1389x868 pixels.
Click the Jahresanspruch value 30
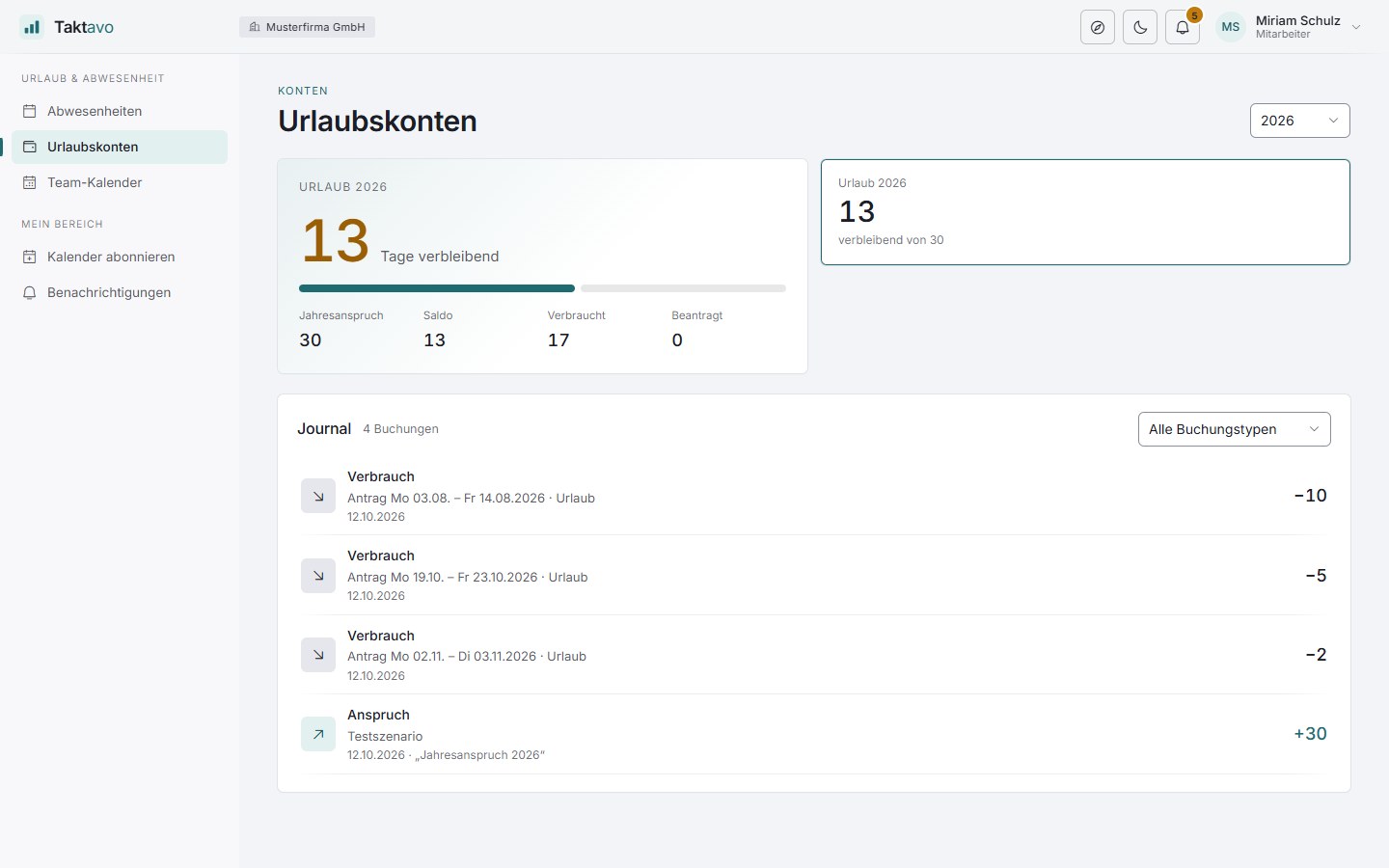coord(311,340)
